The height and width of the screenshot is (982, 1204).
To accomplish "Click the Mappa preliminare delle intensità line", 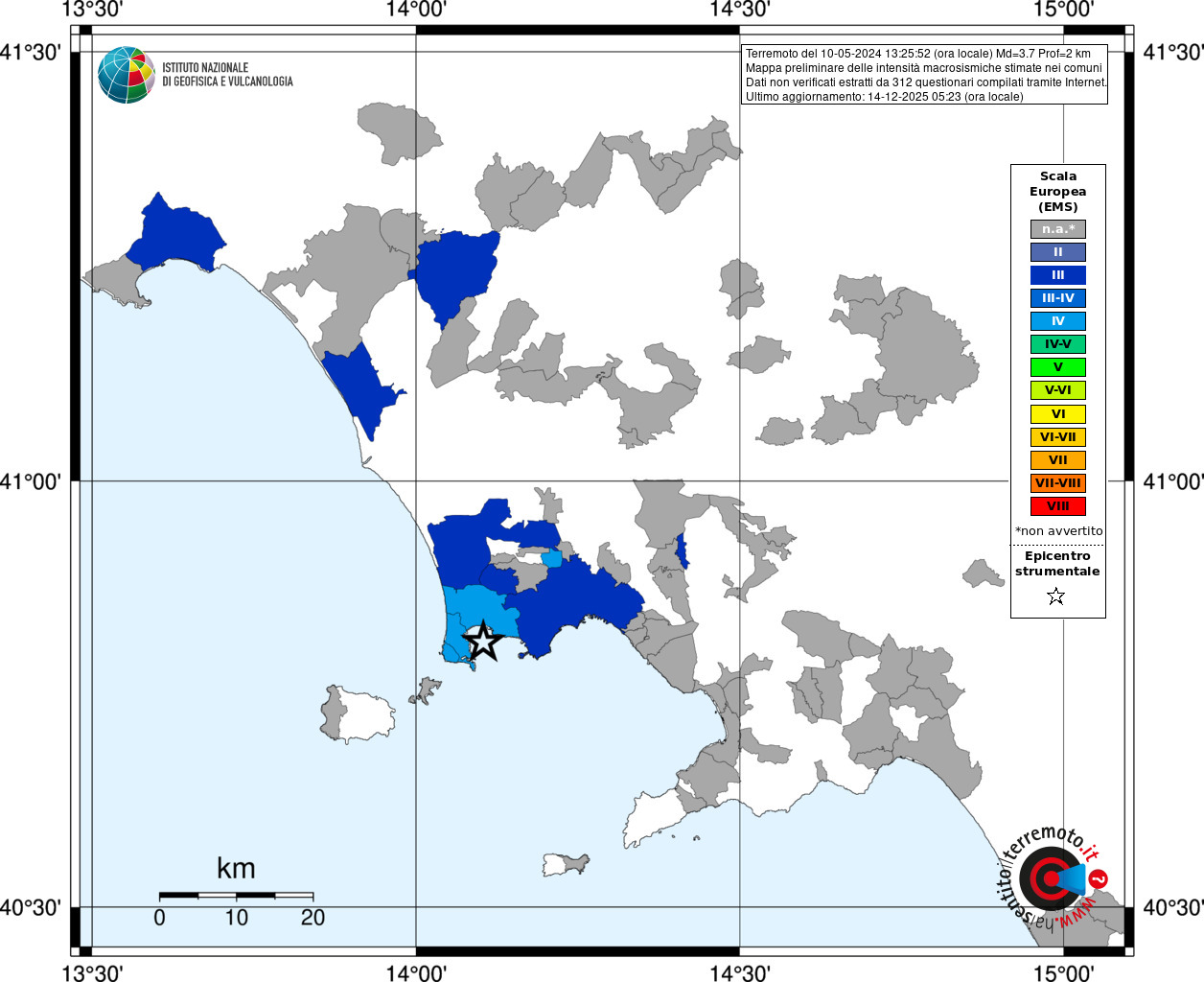I will tap(924, 68).
